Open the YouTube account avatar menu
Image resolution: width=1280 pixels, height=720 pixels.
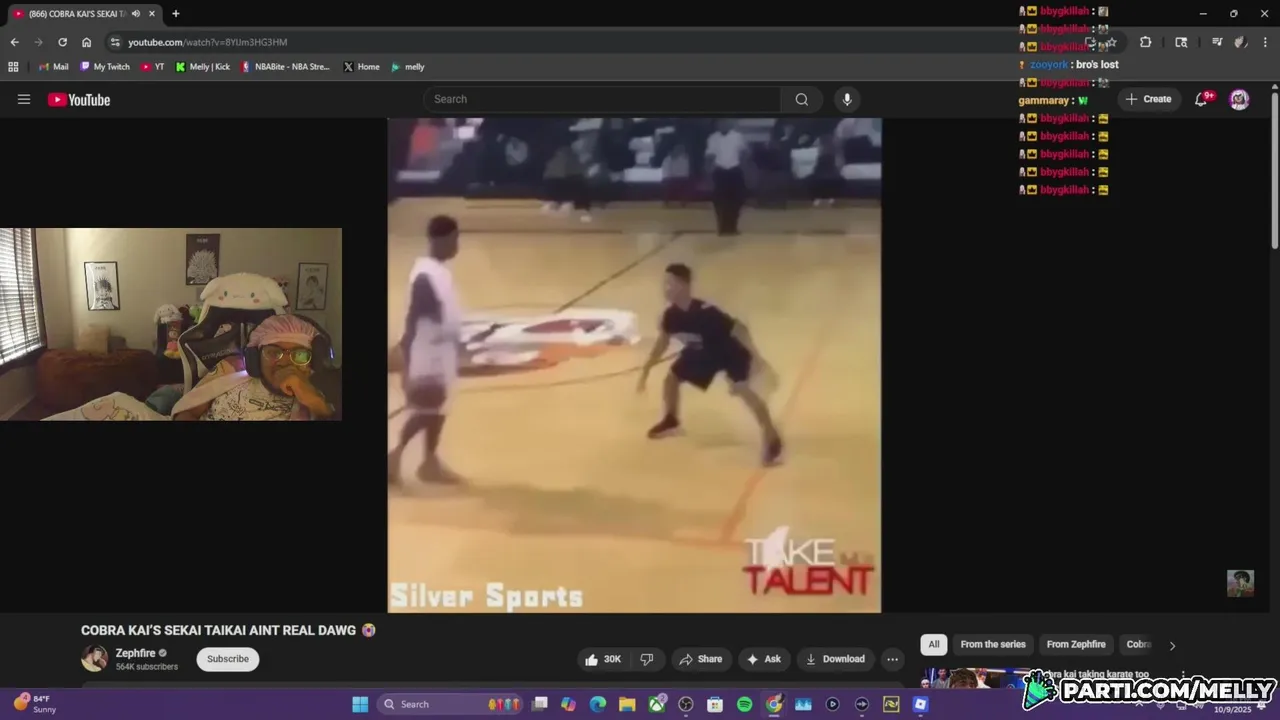[x=1239, y=99]
